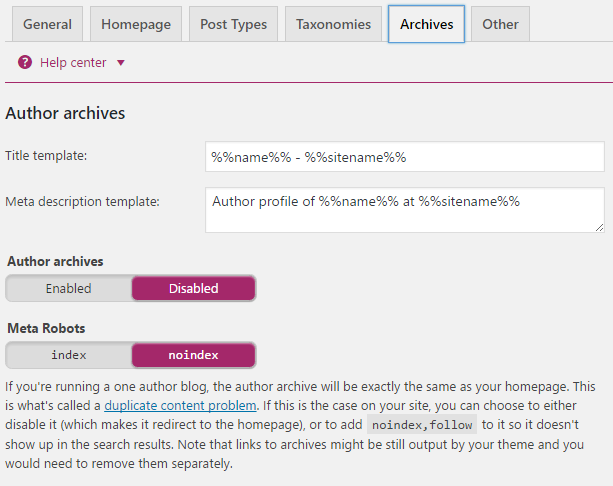
Task: Click the Title template input field
Action: 404,157
